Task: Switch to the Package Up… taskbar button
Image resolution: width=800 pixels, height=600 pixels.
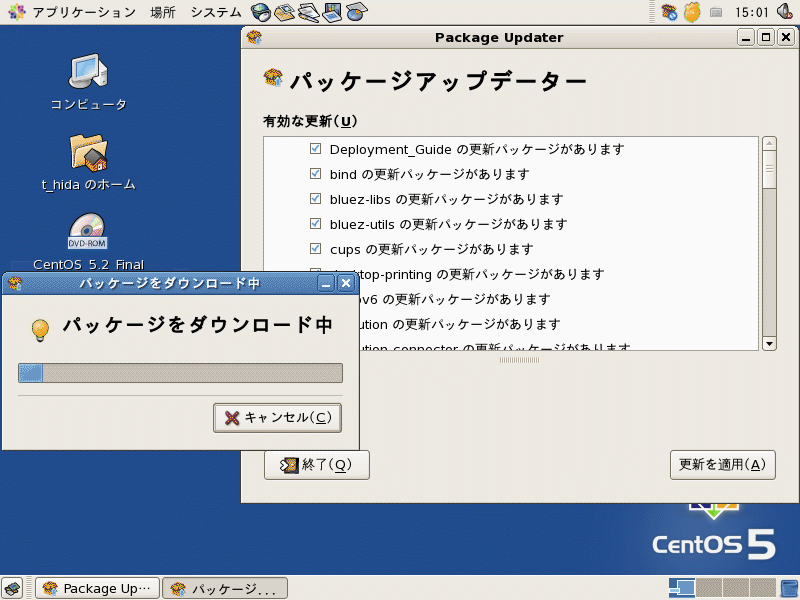Action: 97,588
